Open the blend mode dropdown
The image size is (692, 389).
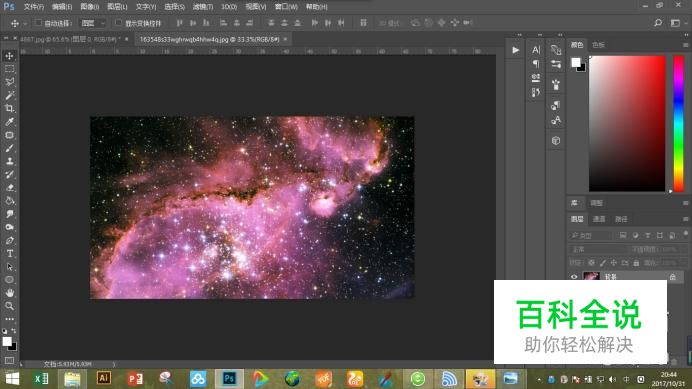[x=597, y=249]
